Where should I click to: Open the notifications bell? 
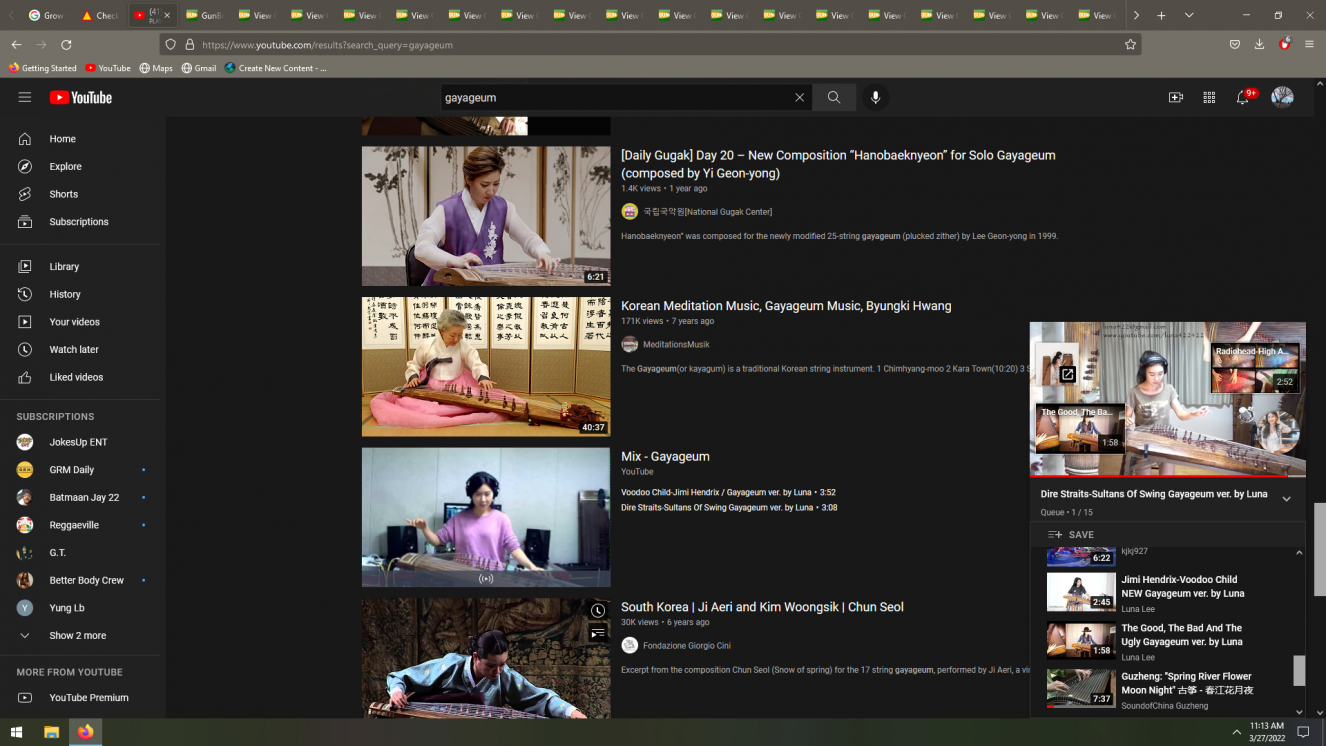[1243, 97]
